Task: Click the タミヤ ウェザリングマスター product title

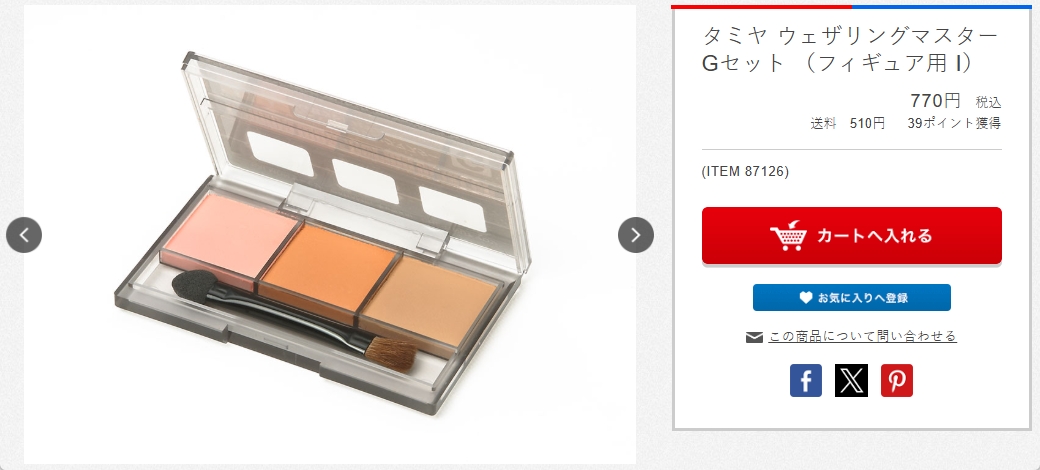Action: click(850, 48)
